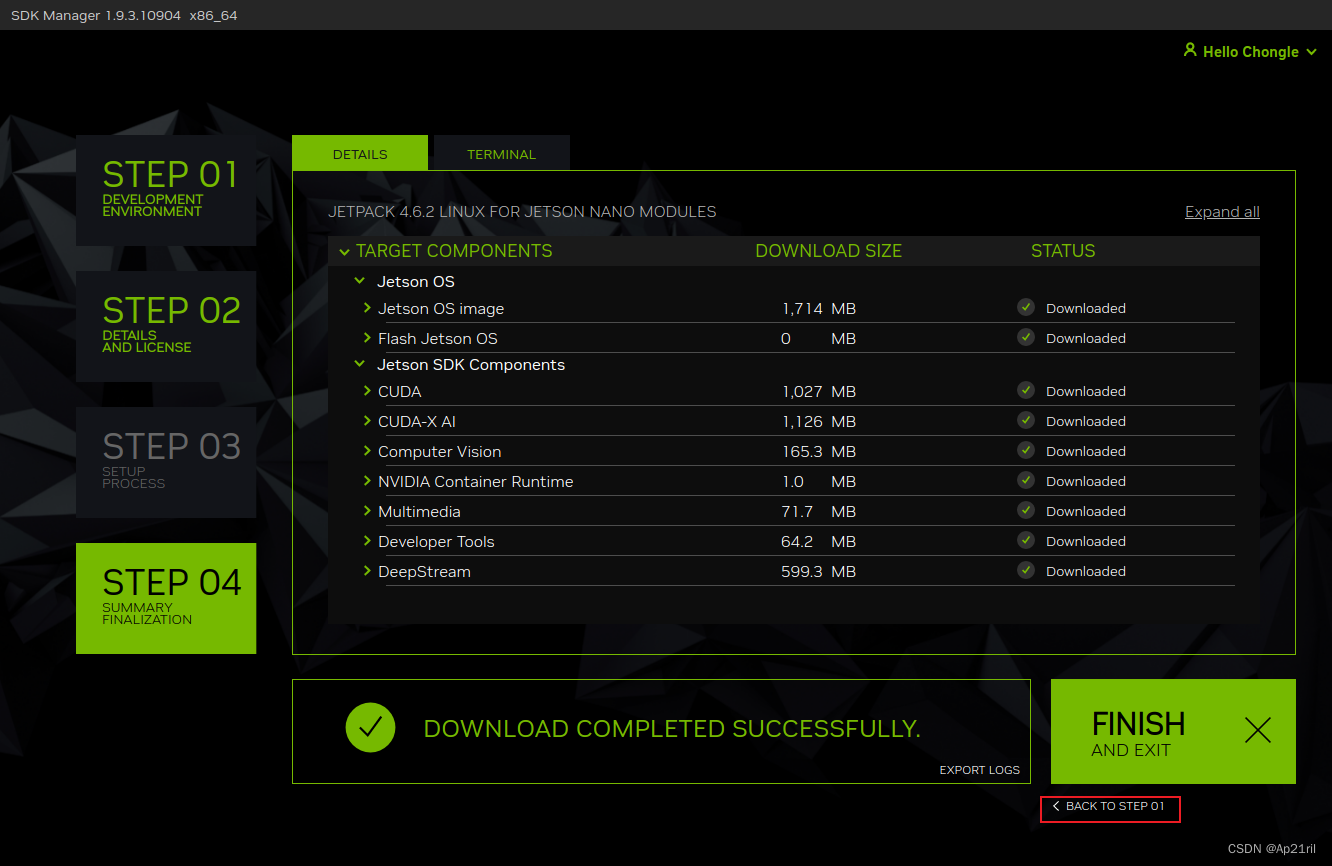This screenshot has height=866, width=1332.
Task: Click the Download Size column header
Action: point(828,251)
